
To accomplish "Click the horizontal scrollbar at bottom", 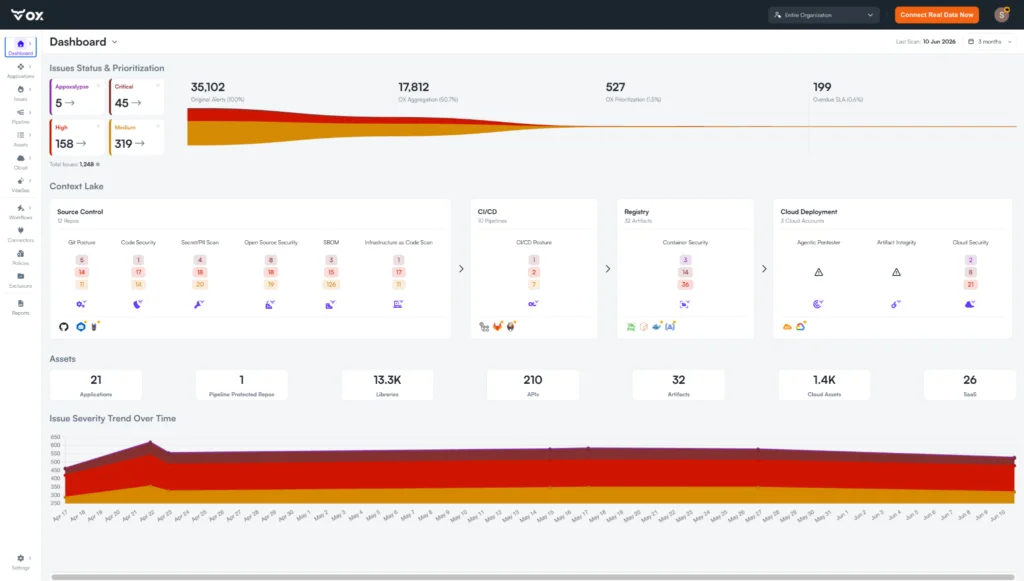I will click(532, 577).
